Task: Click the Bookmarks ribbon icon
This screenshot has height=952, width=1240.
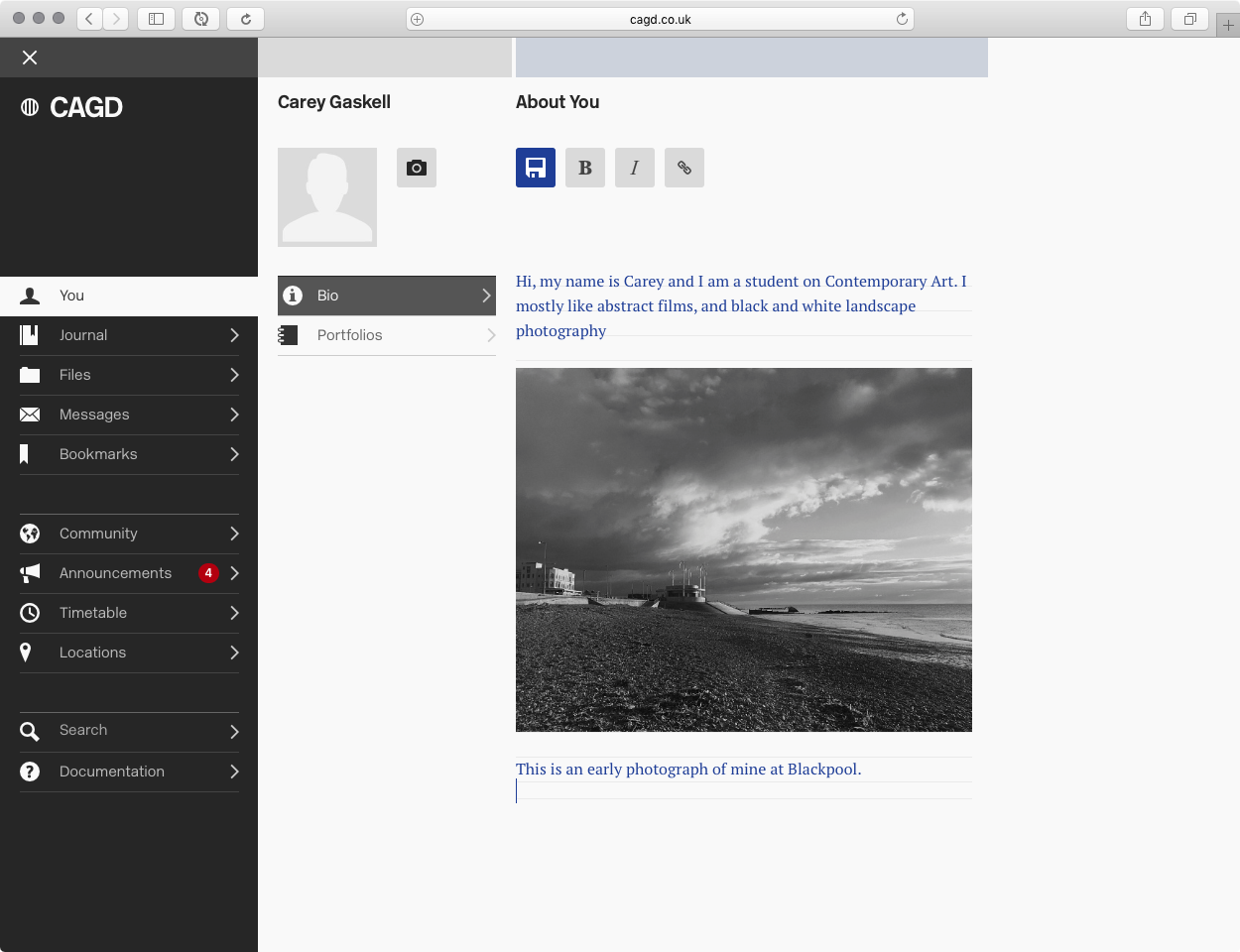Action: pyautogui.click(x=25, y=454)
